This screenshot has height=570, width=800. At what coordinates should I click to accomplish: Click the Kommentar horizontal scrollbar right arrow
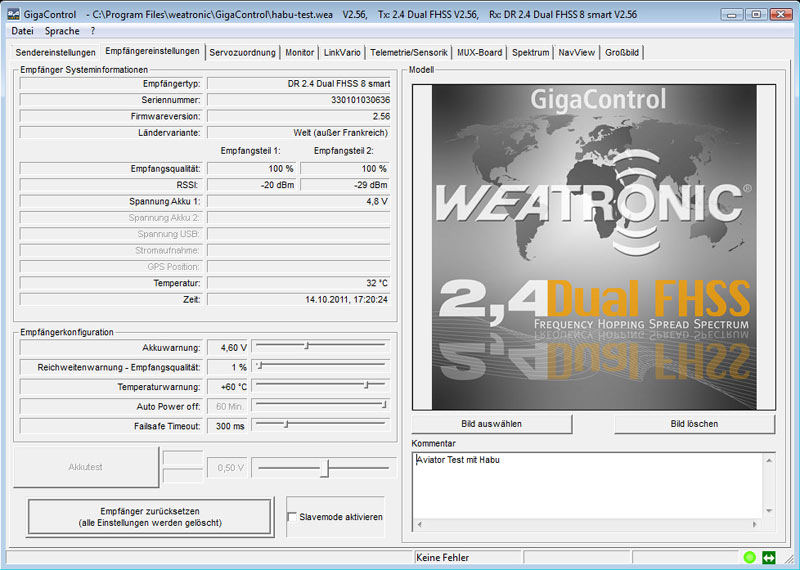(x=754, y=524)
